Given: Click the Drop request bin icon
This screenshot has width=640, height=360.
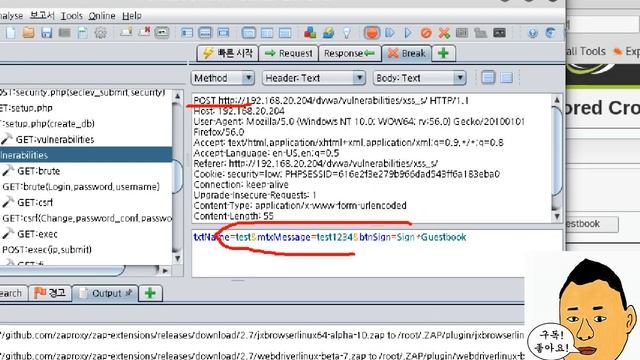Looking at the screenshot, I should (426, 33).
